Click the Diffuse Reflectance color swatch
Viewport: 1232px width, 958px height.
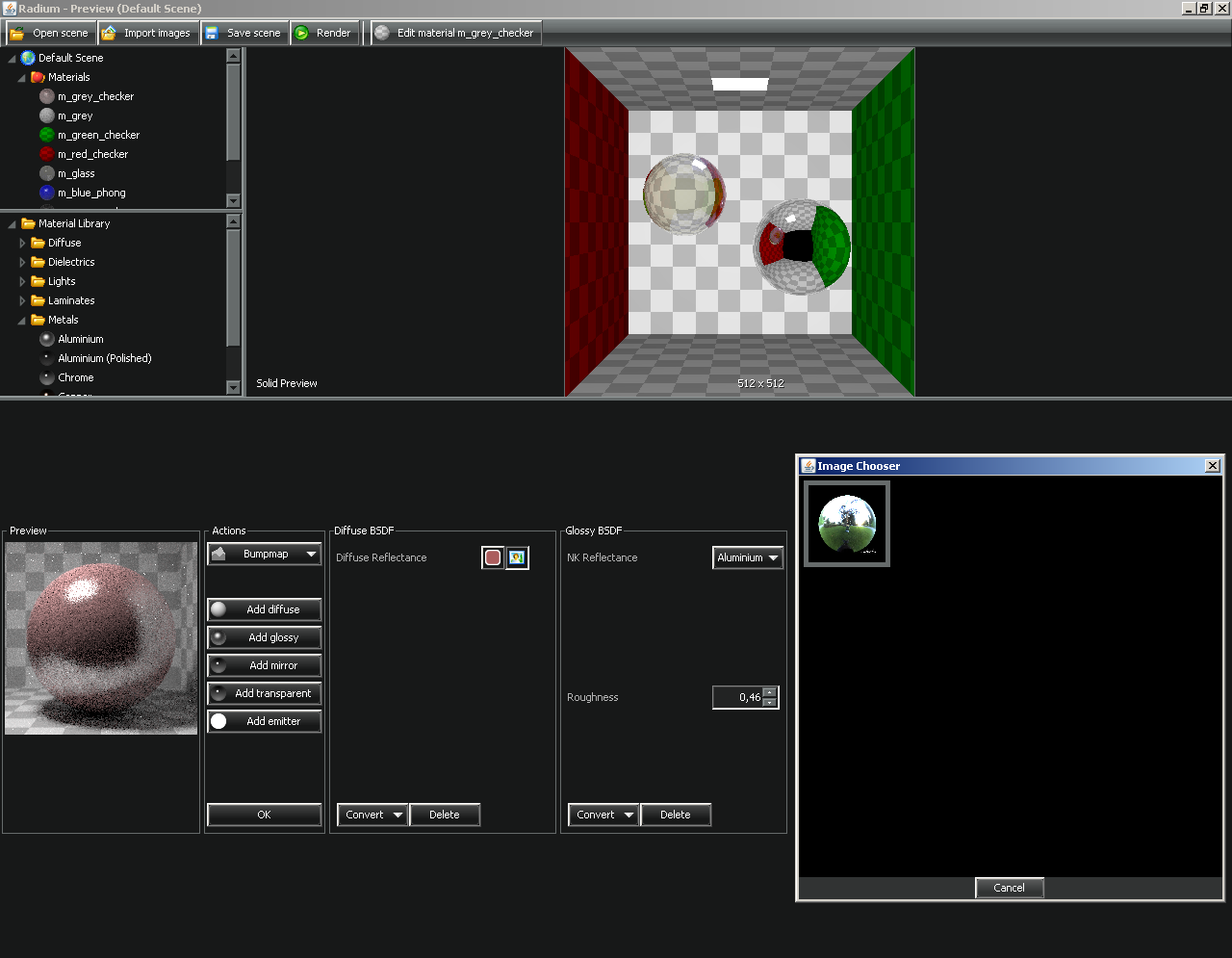pyautogui.click(x=493, y=557)
